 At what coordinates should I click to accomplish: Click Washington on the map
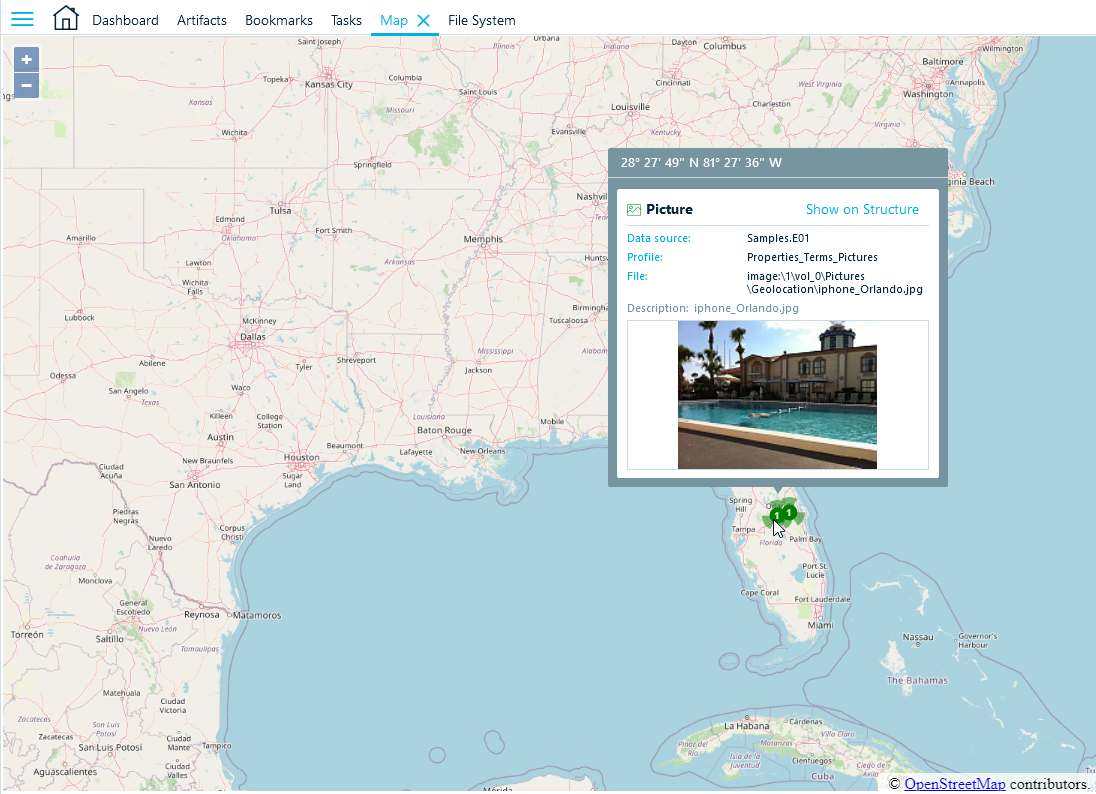click(x=928, y=94)
